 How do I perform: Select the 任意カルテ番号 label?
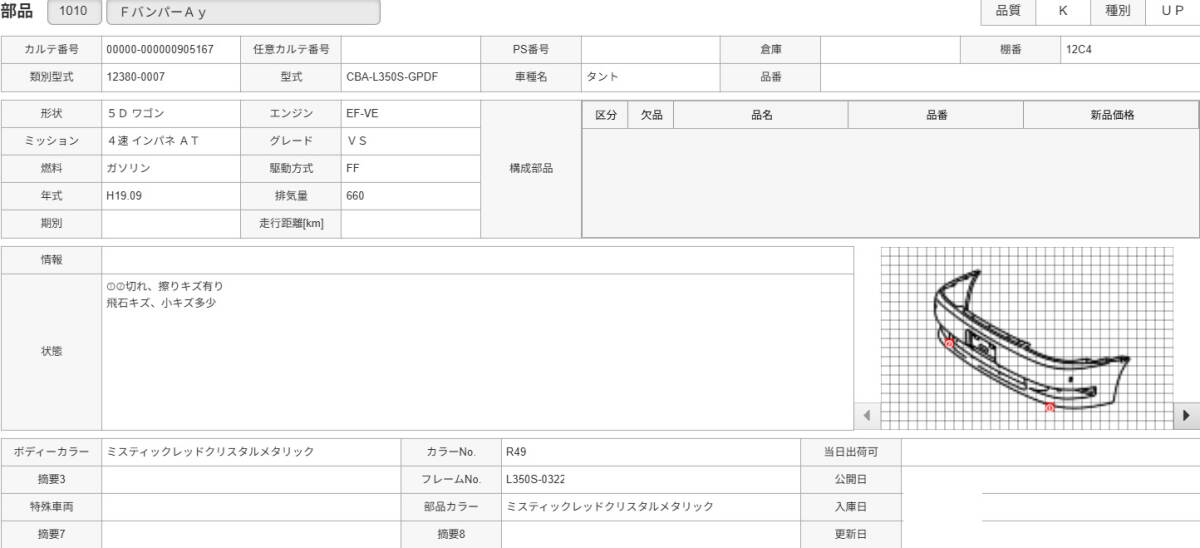click(291, 49)
